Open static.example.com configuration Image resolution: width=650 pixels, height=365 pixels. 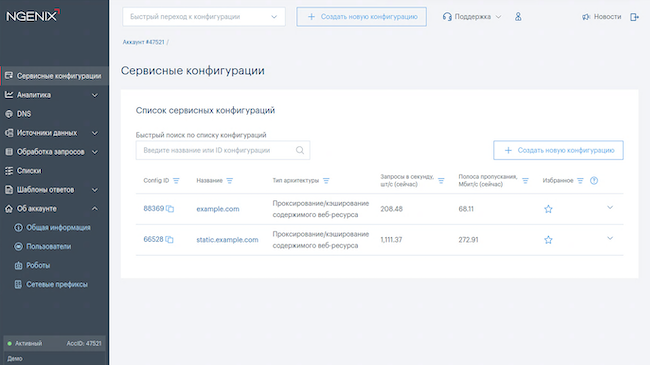coord(227,239)
